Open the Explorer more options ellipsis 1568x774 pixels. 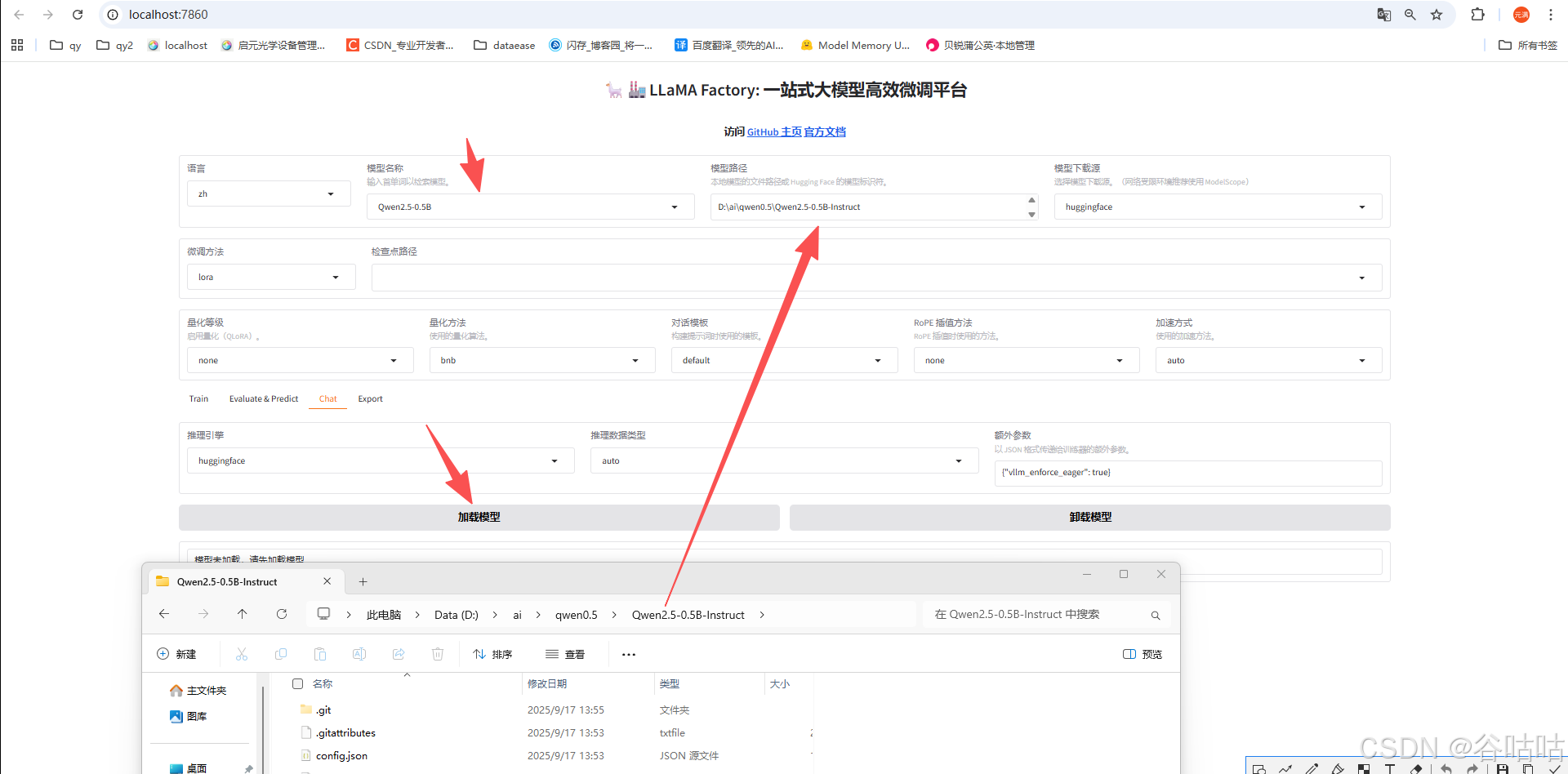point(628,654)
